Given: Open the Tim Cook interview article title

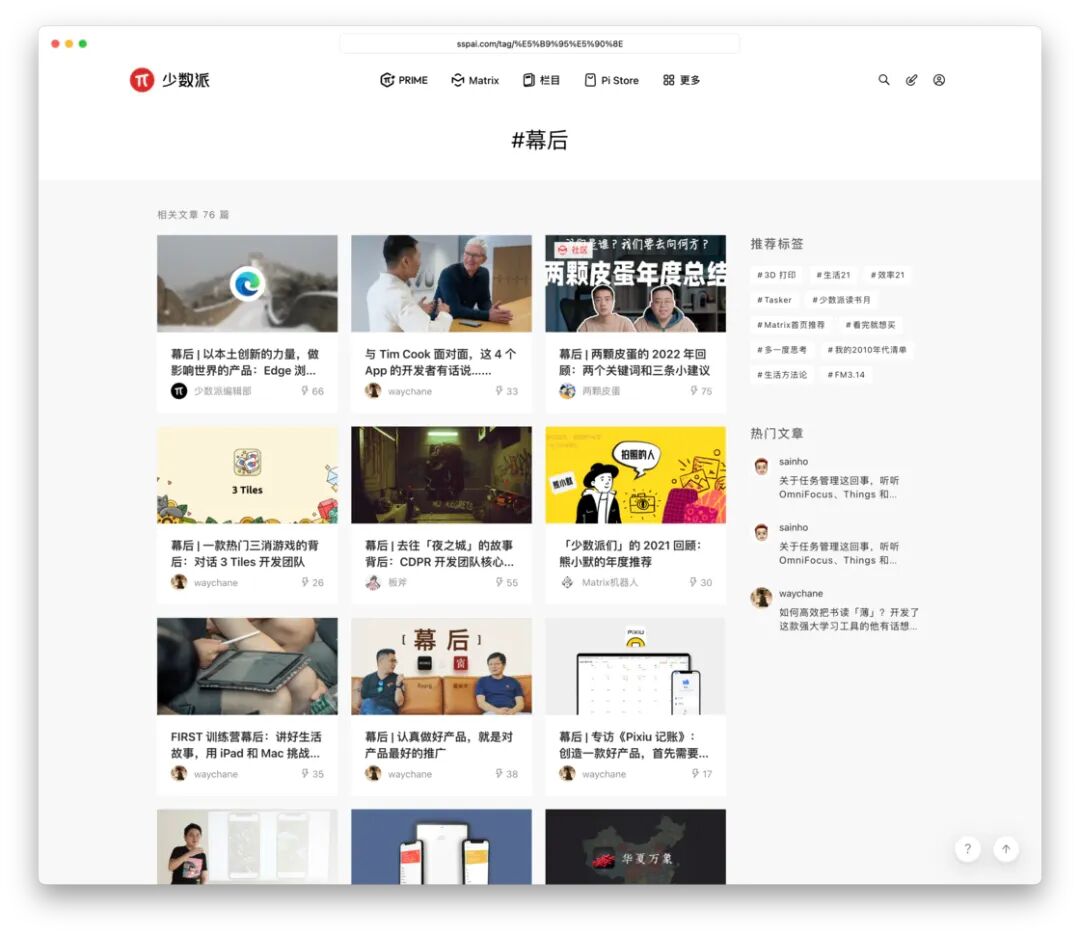Looking at the screenshot, I should [x=441, y=362].
